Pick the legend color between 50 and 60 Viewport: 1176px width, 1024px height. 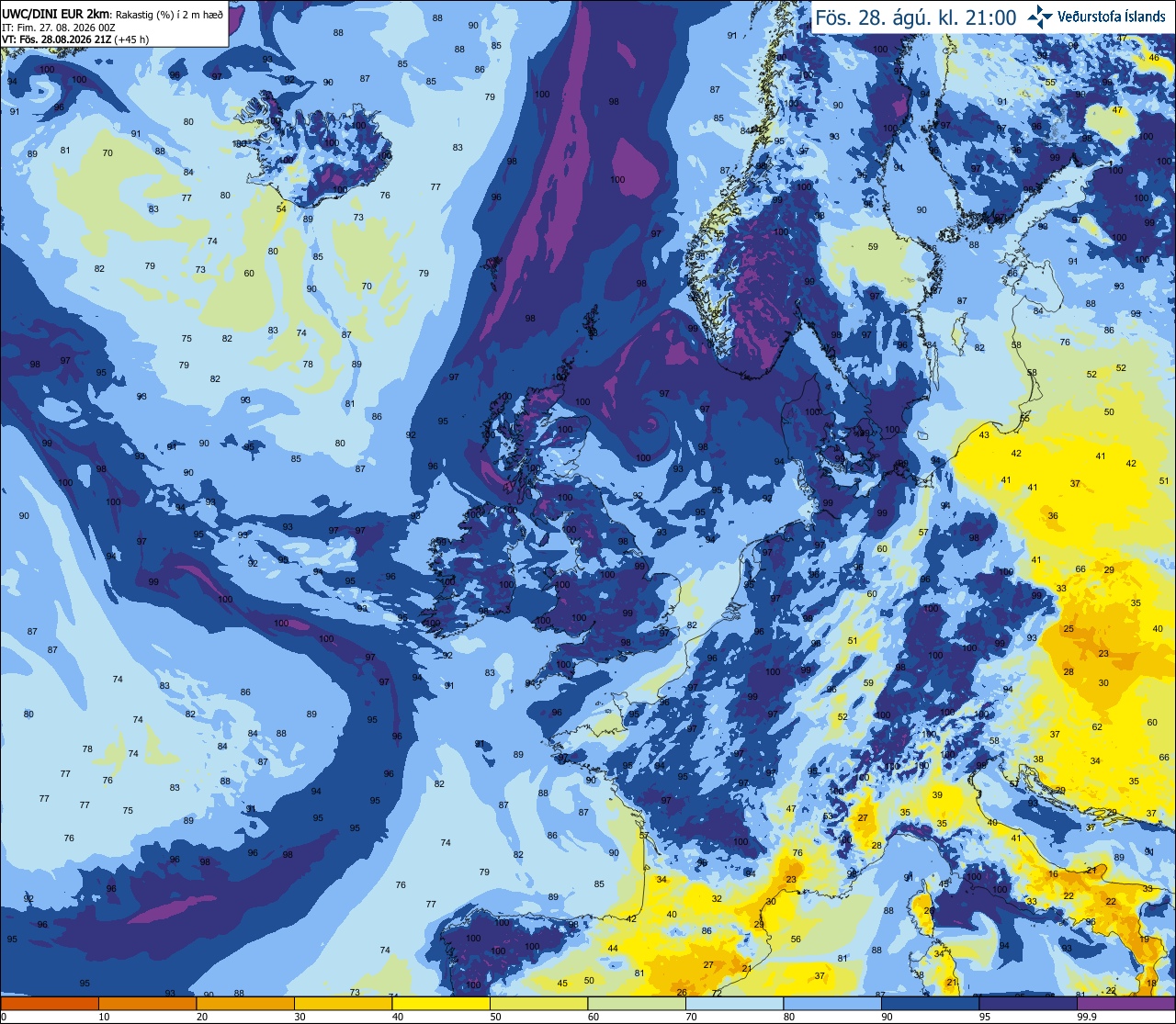538,1003
